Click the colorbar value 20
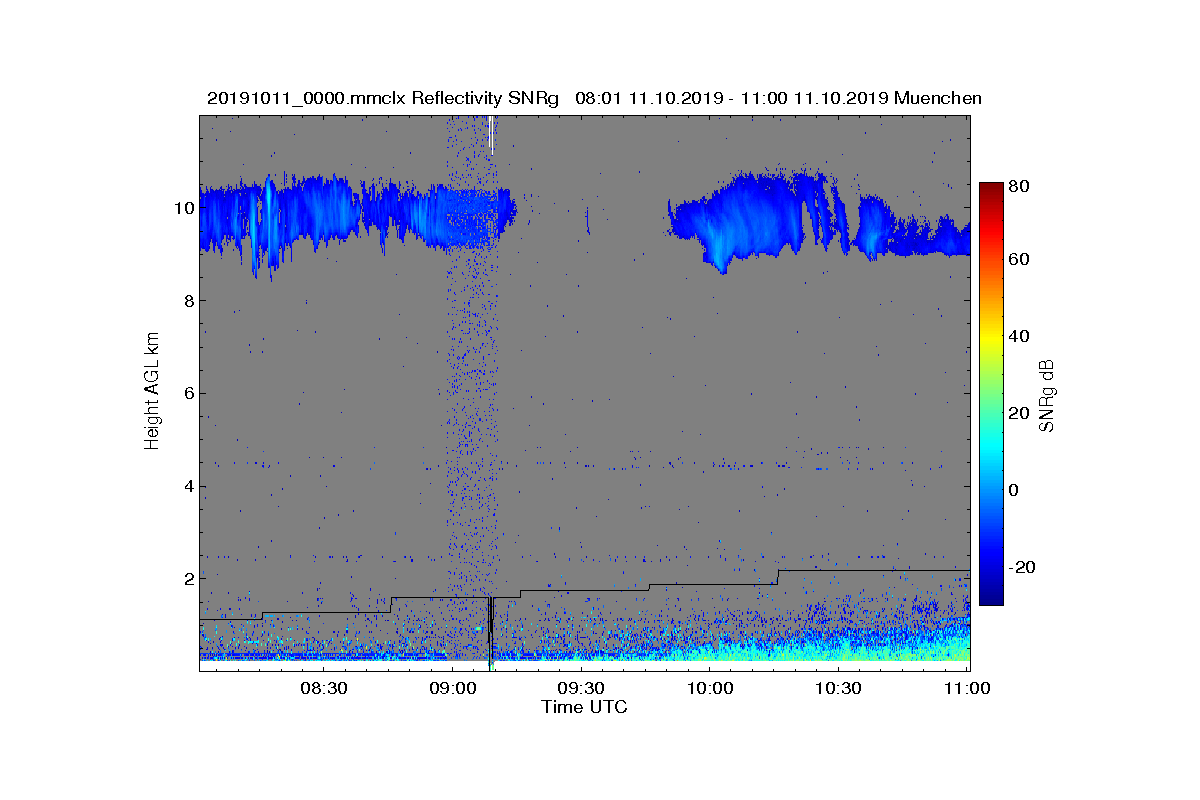1200x800 pixels. [1021, 413]
